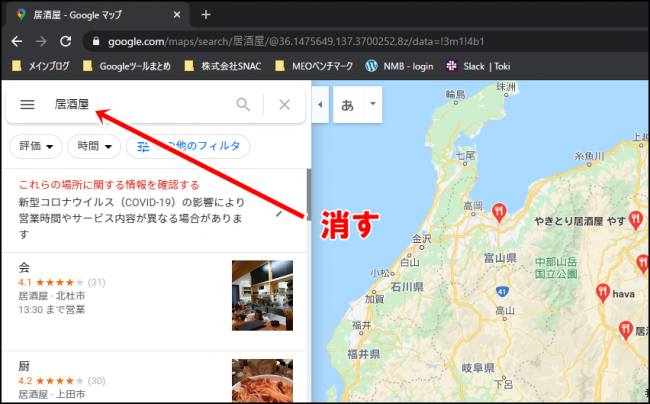The image size is (650, 404).
Task: Click the 金沢 city label
Action: pyautogui.click(x=422, y=239)
